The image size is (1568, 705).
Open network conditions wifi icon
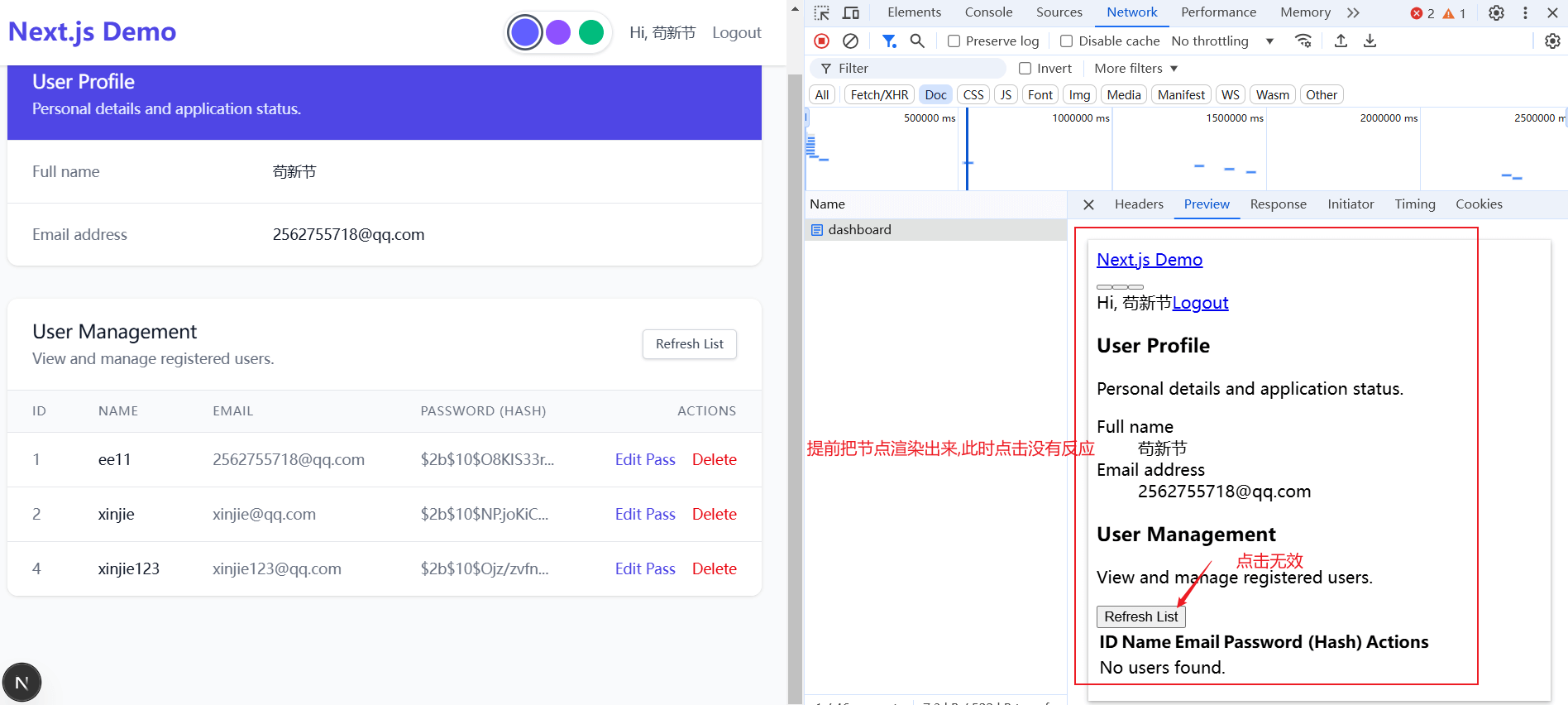click(1303, 41)
